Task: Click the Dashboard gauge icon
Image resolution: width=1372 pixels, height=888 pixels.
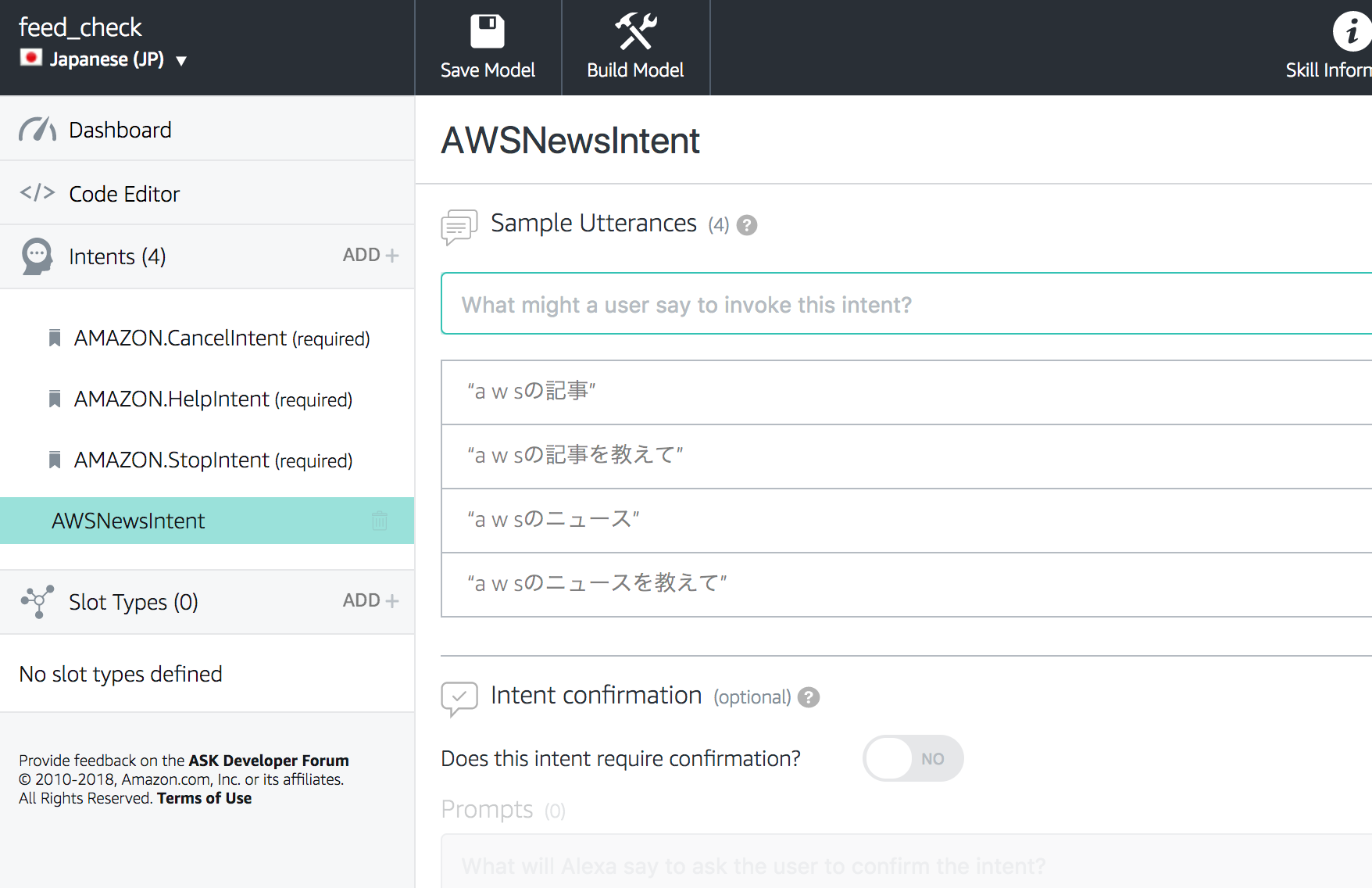Action: click(x=38, y=129)
